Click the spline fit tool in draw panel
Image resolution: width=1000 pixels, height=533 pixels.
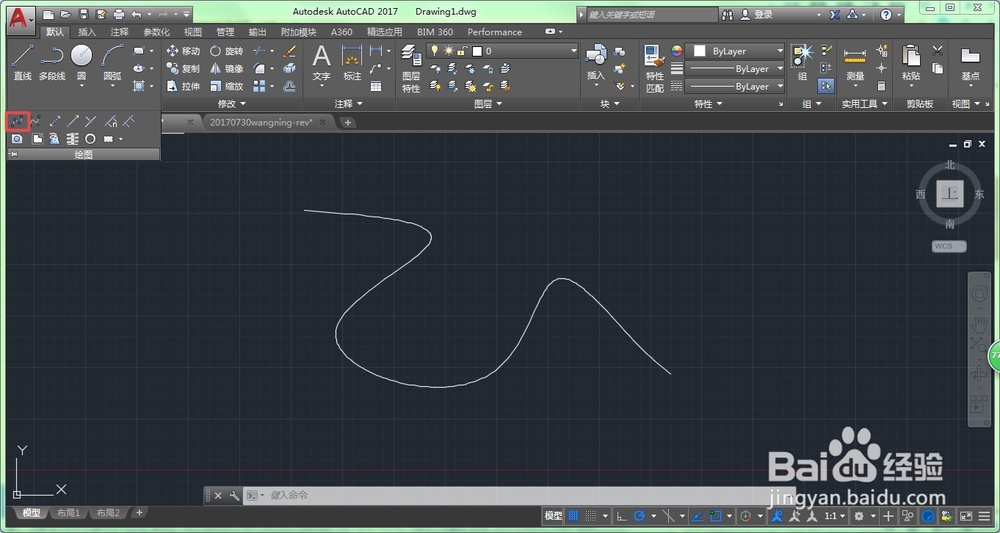(x=18, y=120)
